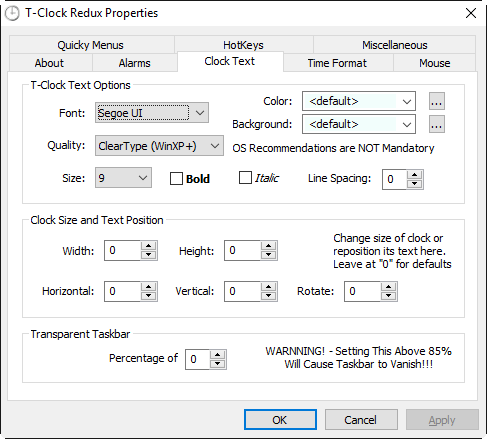Viewport: 487px width, 439px height.
Task: Click the 'WARNNING! - Setting This Above 85%' text
Action: [358, 351]
